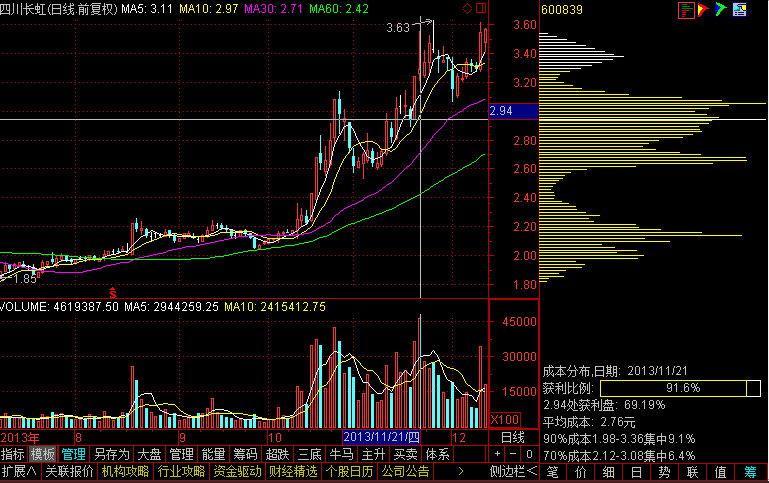Image resolution: width=769 pixels, height=483 pixels.
Task: Click the right chevron after 公司公告
Action: coord(460,471)
